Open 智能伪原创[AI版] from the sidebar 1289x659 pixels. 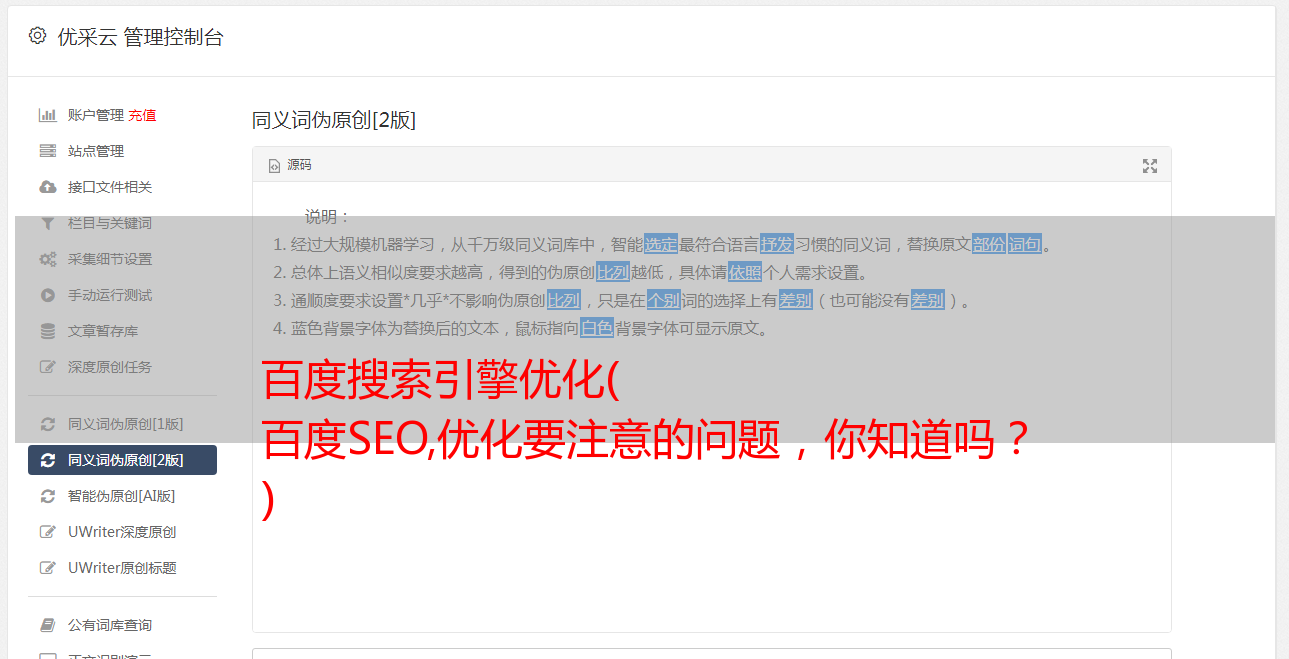coord(122,496)
